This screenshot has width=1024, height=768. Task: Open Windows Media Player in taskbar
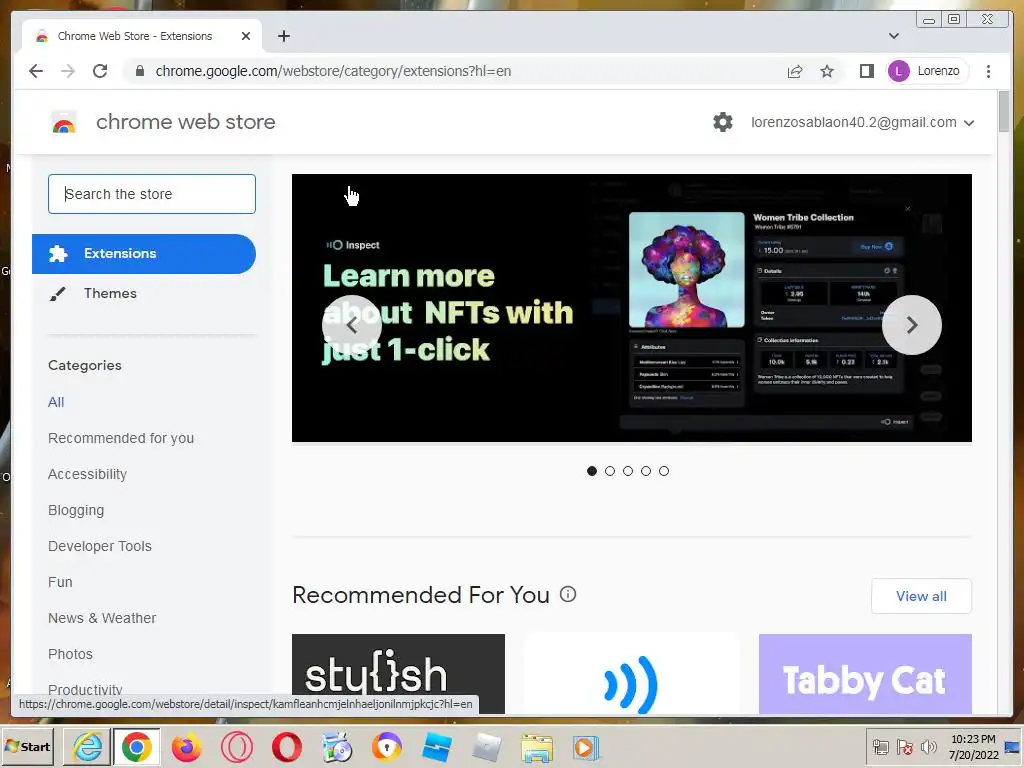(586, 747)
